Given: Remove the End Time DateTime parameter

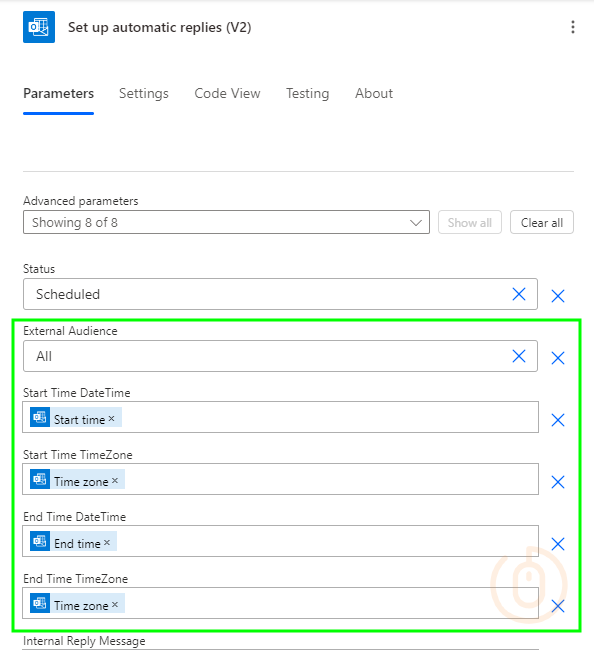Looking at the screenshot, I should pyautogui.click(x=558, y=544).
